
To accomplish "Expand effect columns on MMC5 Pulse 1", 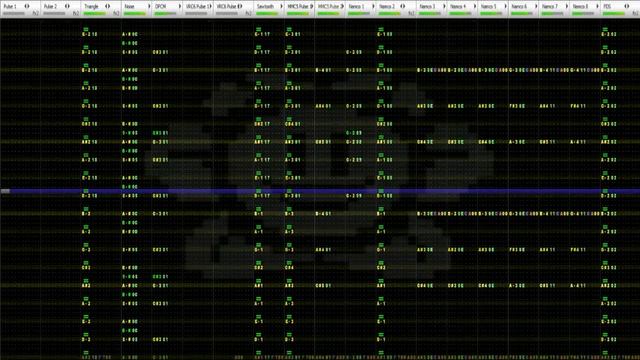I will tap(312, 6).
